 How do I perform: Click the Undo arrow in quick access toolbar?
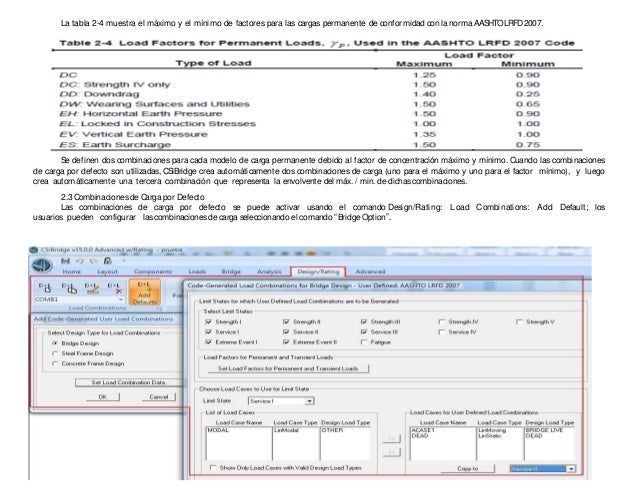click(x=80, y=261)
